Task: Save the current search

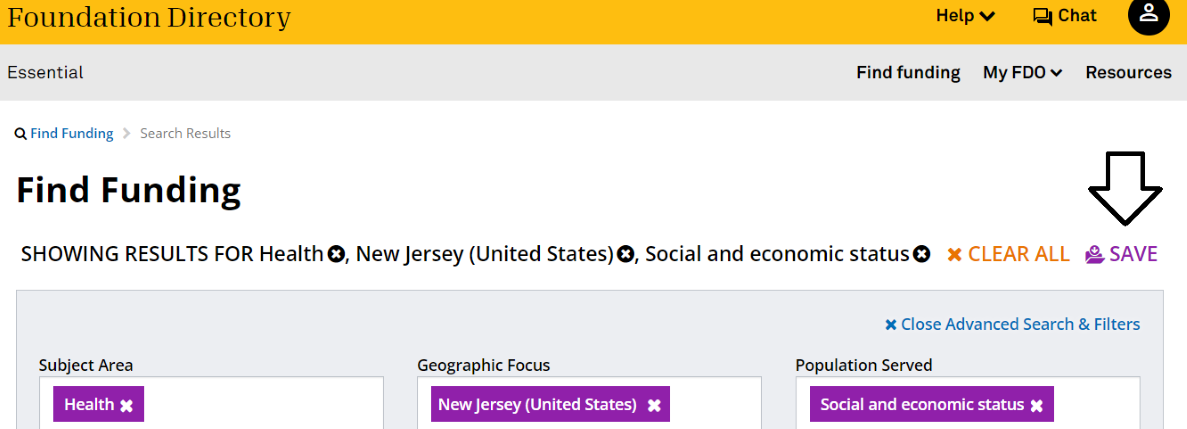Action: [x=1122, y=254]
